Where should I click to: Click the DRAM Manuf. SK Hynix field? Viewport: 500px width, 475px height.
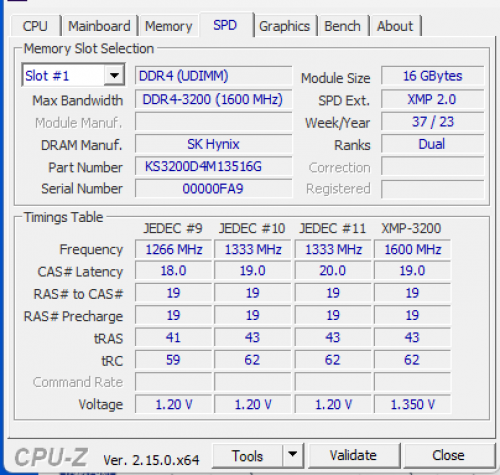tap(213, 144)
